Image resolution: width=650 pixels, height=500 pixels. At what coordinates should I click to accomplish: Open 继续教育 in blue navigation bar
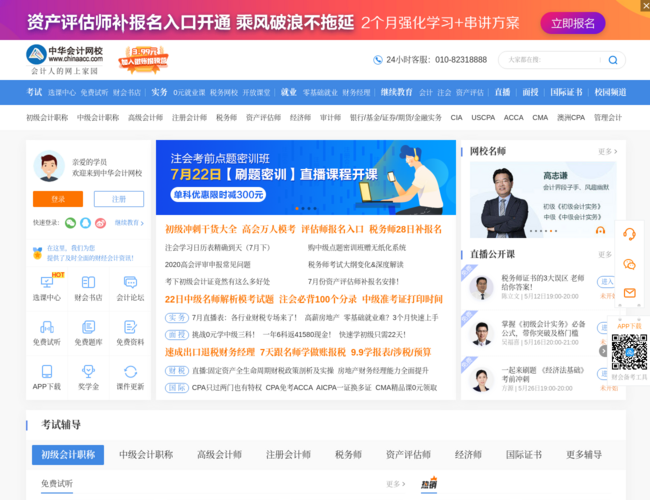(397, 92)
